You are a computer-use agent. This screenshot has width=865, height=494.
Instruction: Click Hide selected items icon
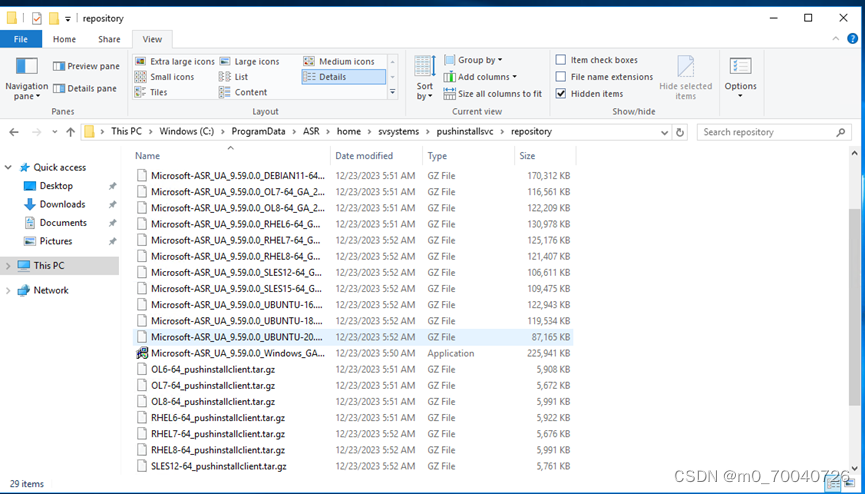(686, 78)
